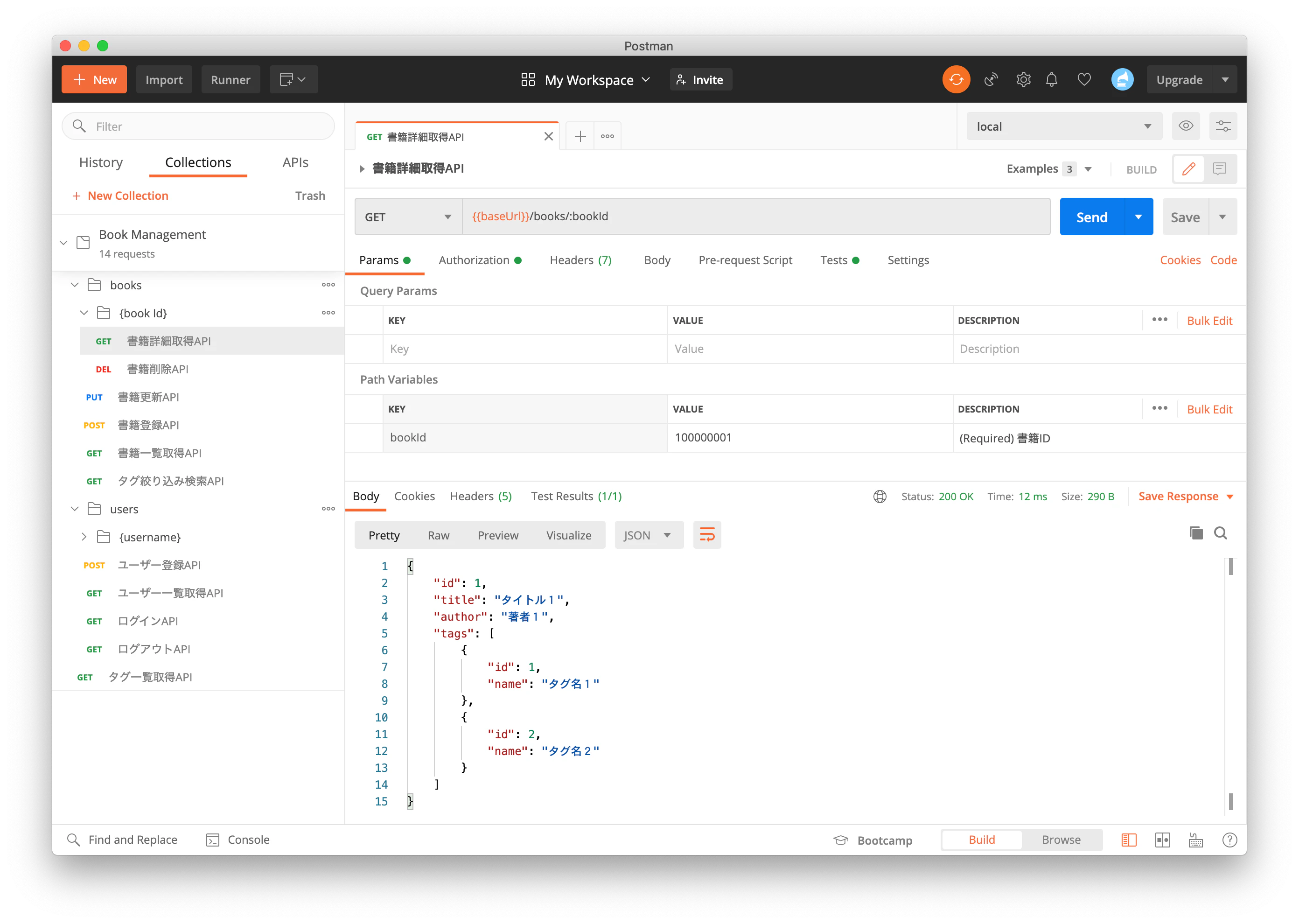This screenshot has height=924, width=1299.
Task: Open the request Headers (7) tab
Action: [x=581, y=260]
